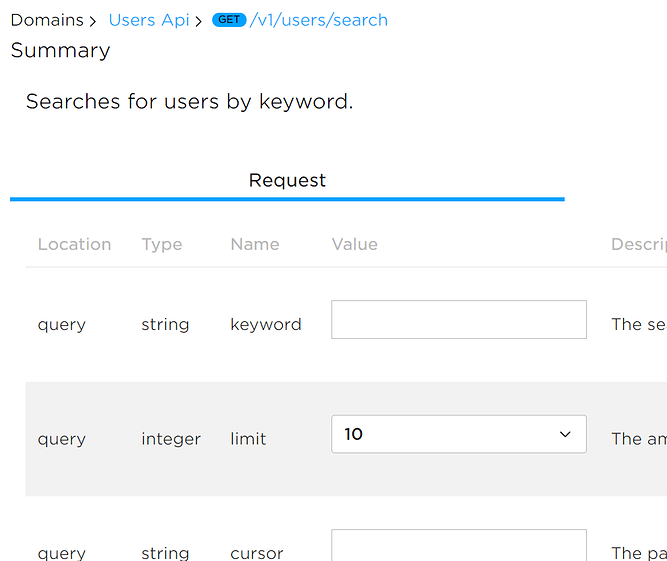667x561 pixels.
Task: Open the Users Api breadcrumb link
Action: click(x=148, y=20)
